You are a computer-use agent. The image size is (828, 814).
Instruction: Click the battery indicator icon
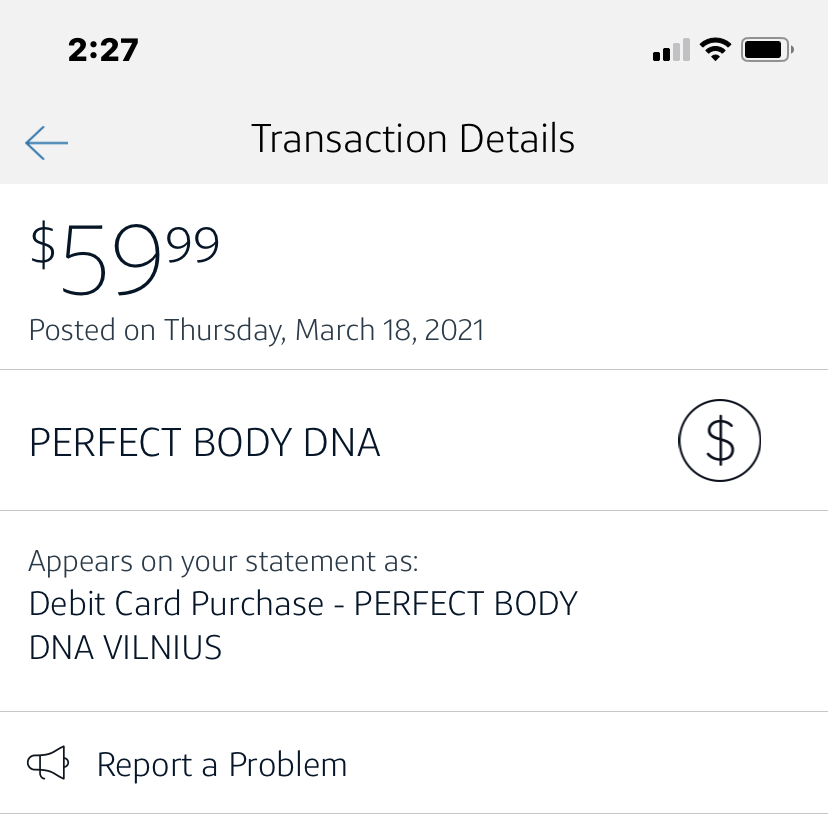point(767,49)
